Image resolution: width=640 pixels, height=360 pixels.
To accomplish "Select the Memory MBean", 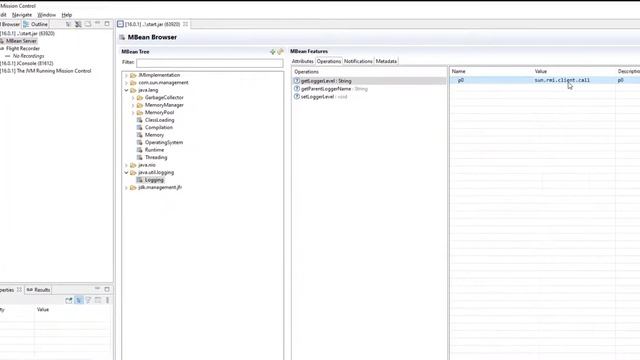I will point(154,135).
